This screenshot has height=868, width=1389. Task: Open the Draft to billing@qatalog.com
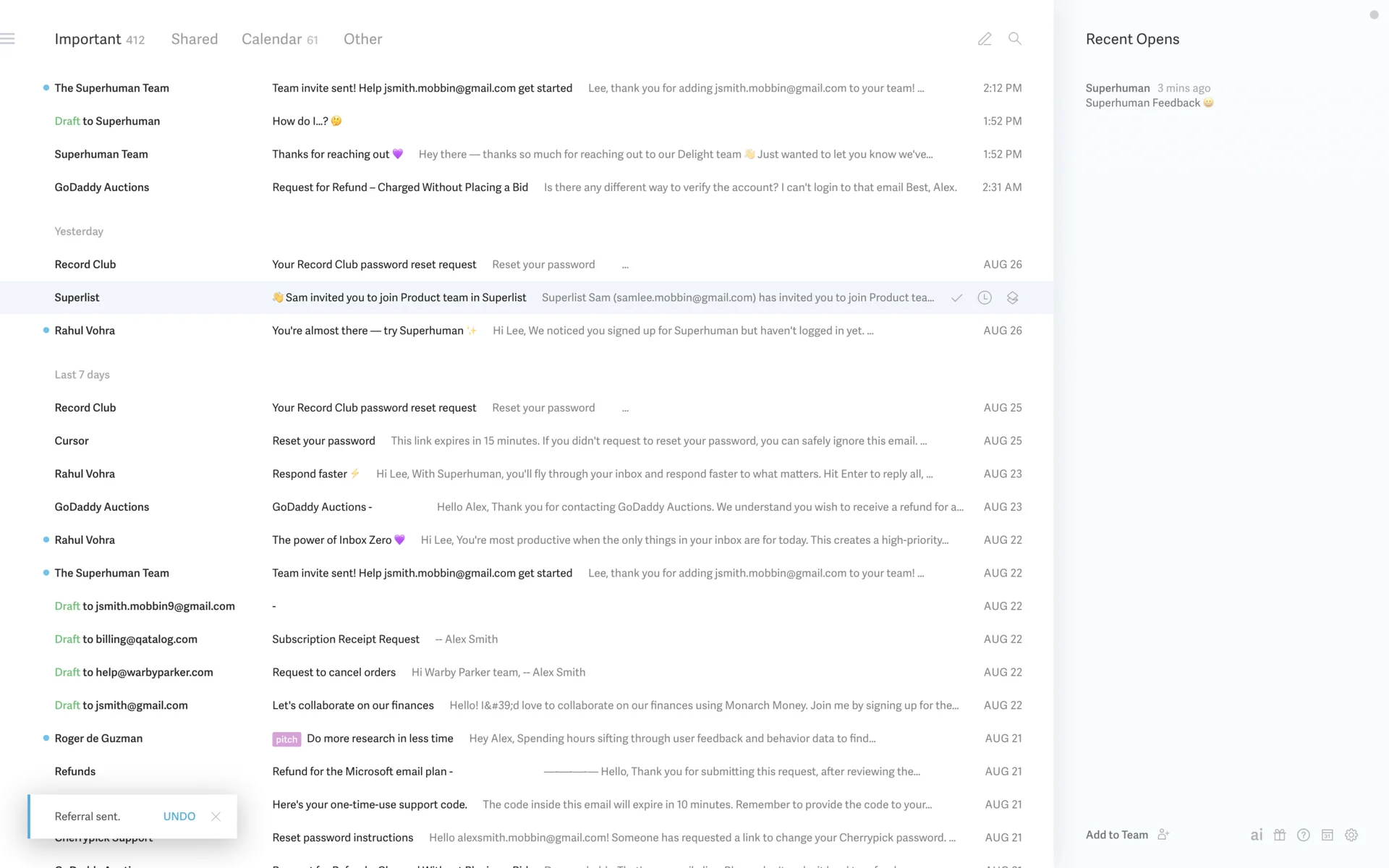tap(346, 639)
